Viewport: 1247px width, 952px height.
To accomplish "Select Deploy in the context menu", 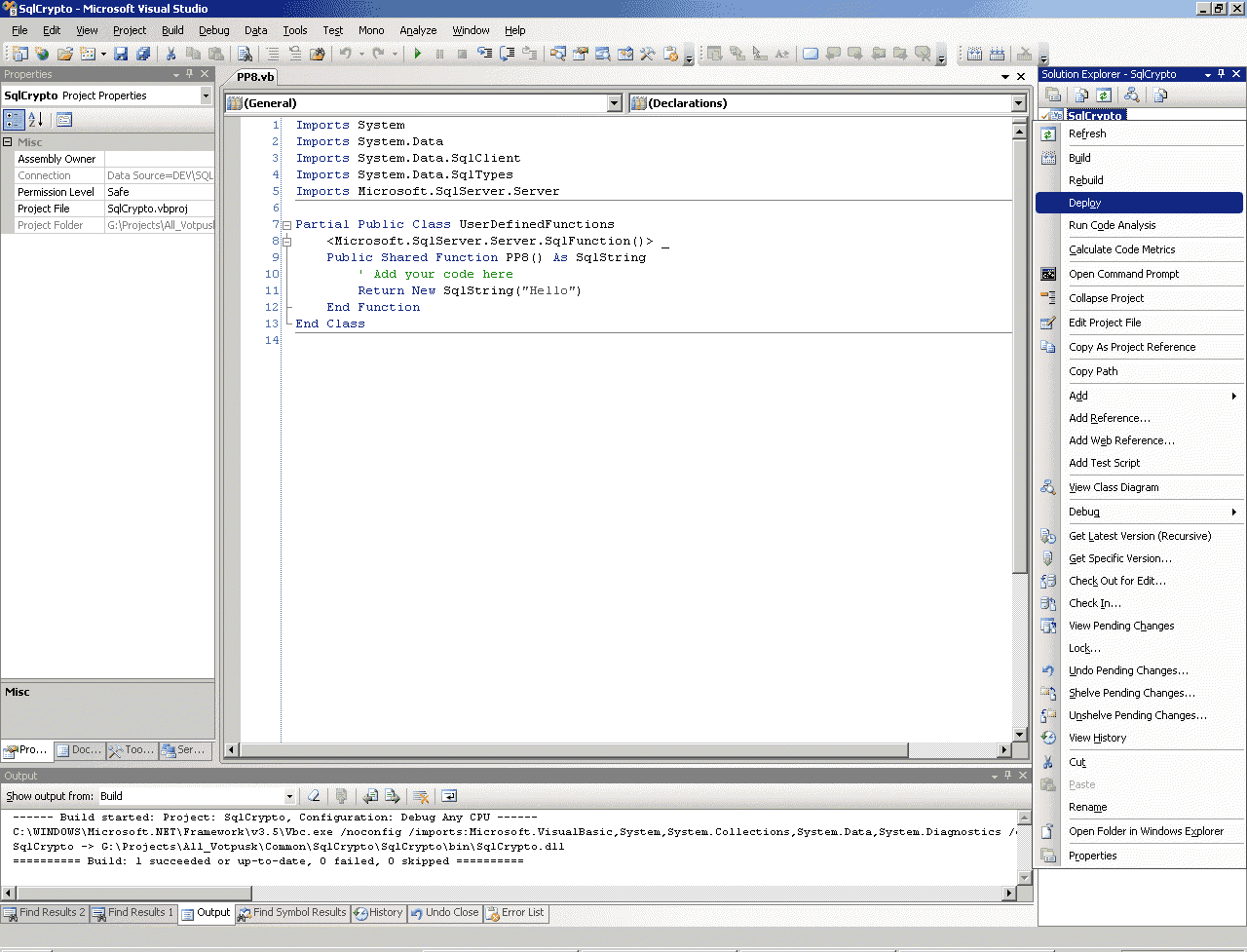I will tap(1139, 203).
